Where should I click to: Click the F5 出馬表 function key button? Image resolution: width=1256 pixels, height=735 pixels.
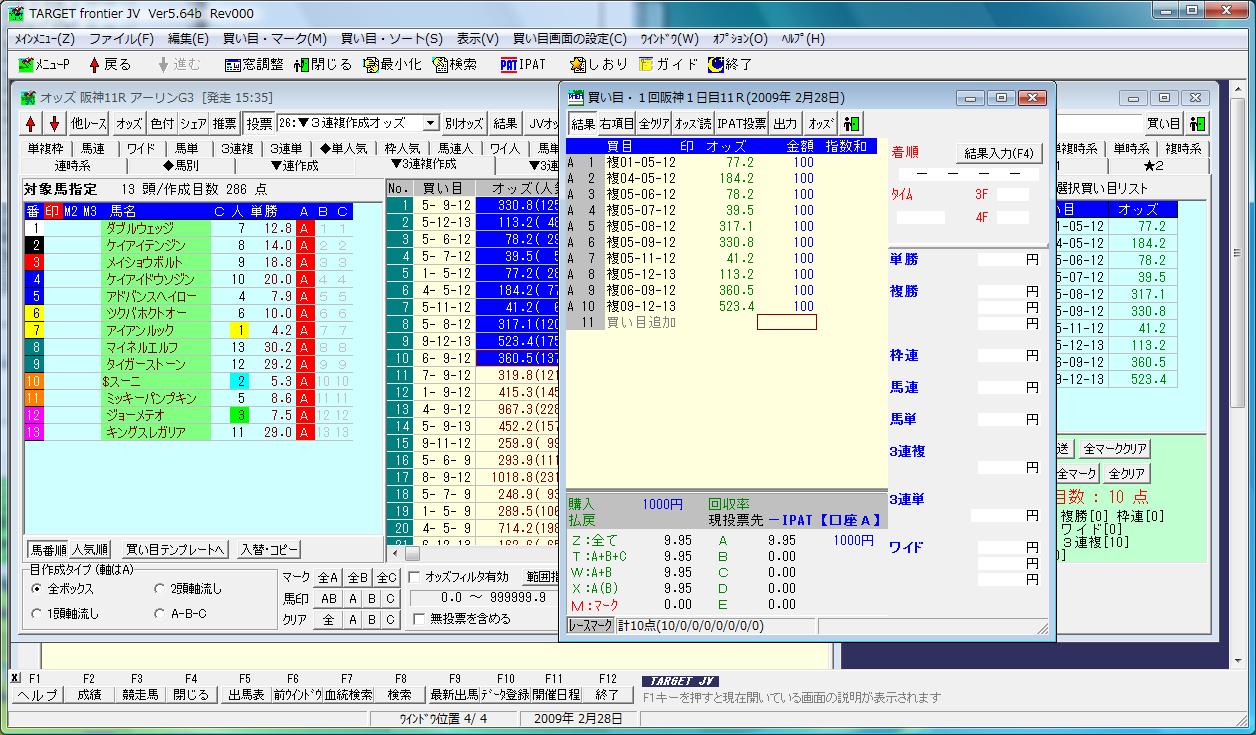coord(247,695)
